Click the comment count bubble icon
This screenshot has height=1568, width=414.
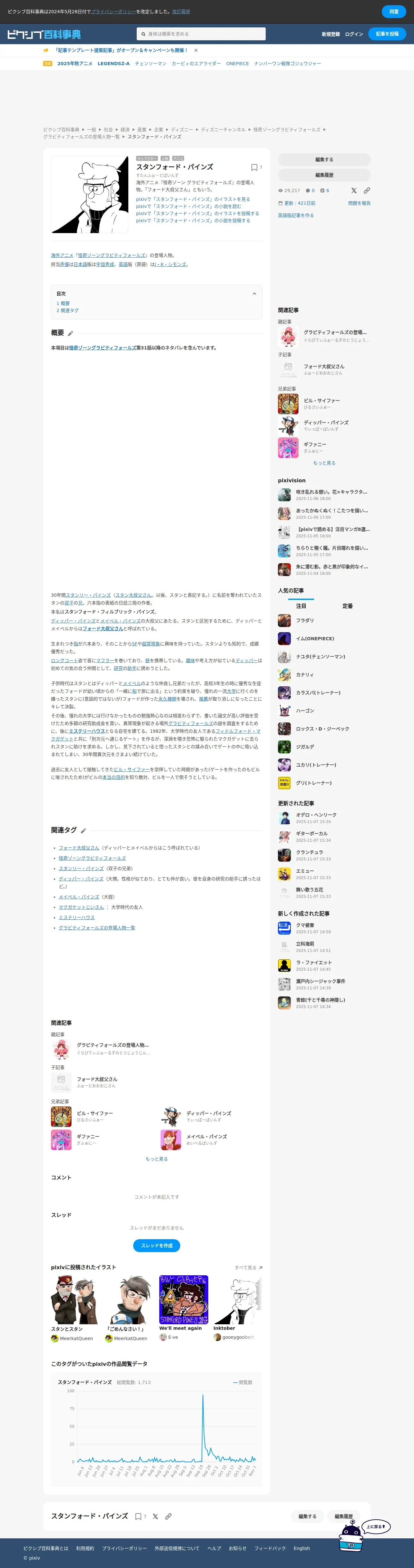(x=308, y=191)
